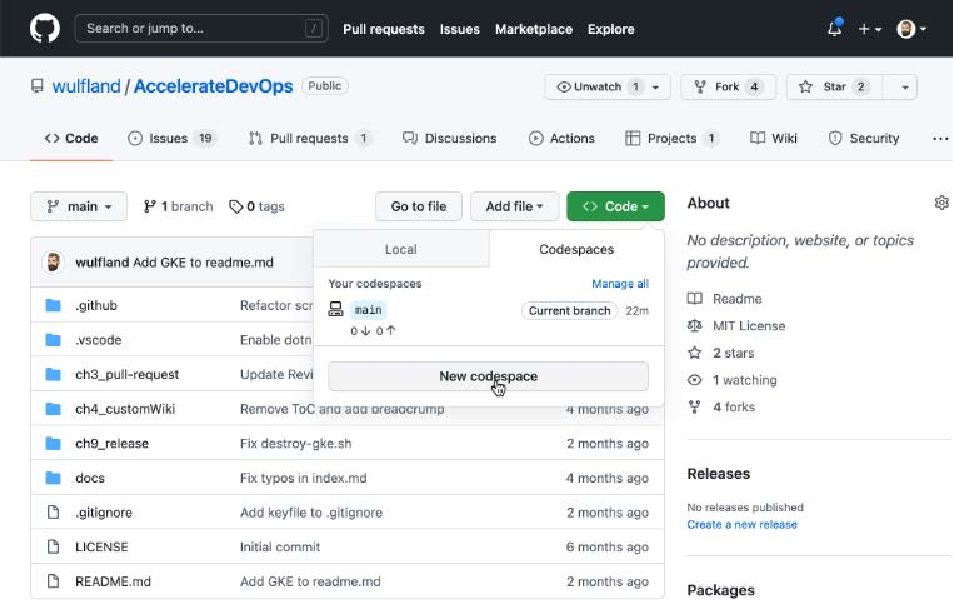Switch to the Local tab
The height and width of the screenshot is (605, 953).
(x=401, y=249)
